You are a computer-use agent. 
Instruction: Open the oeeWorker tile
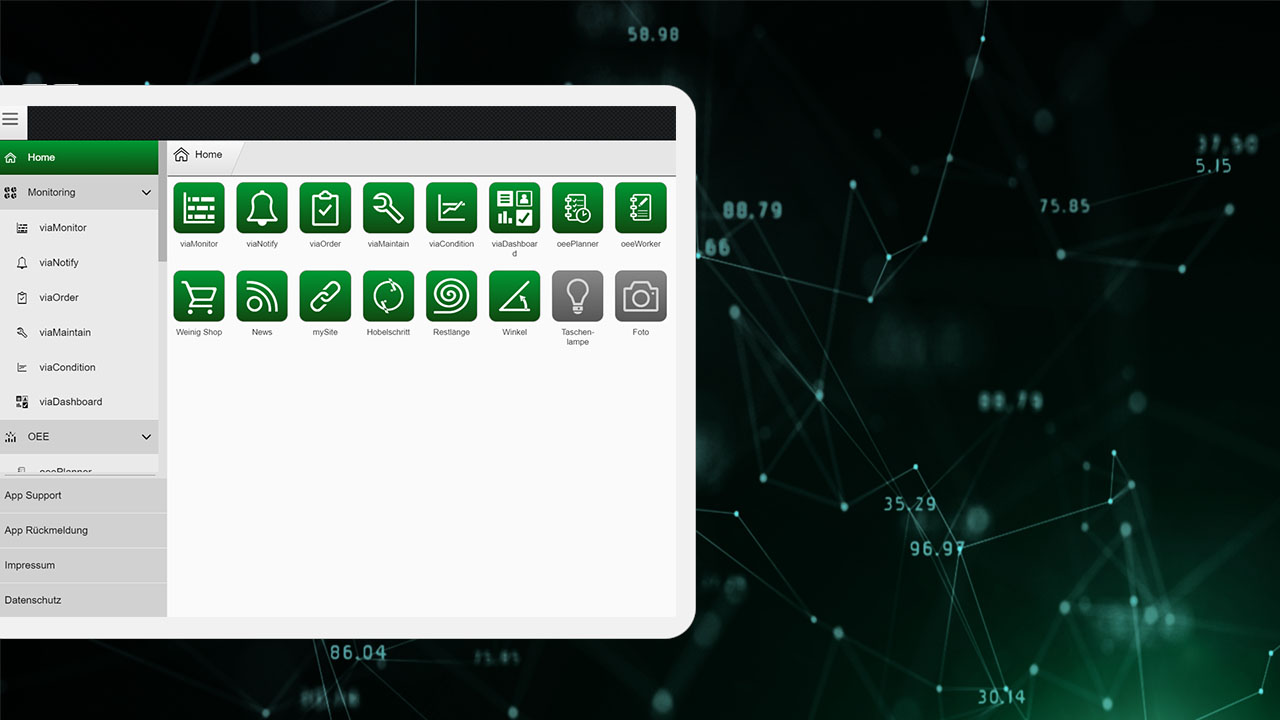click(x=640, y=208)
